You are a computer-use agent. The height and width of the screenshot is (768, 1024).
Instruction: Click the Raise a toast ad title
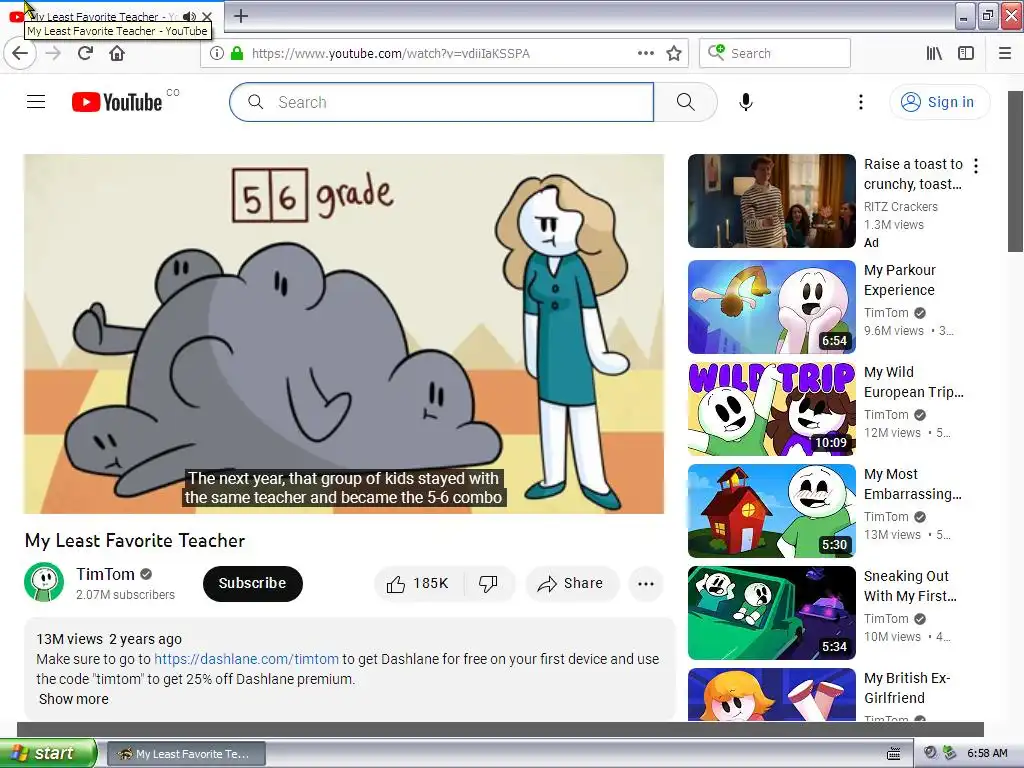[913, 174]
